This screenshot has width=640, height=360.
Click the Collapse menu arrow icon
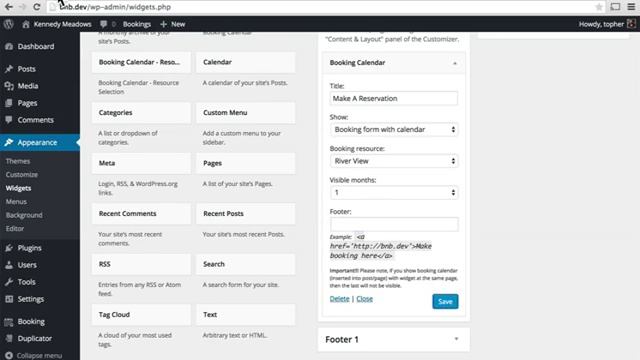coord(9,356)
